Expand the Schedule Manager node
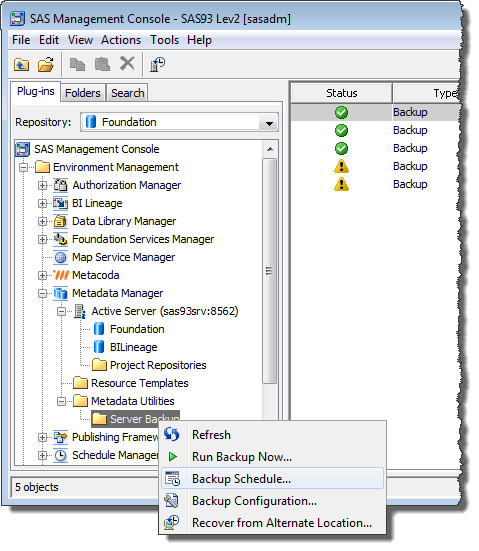This screenshot has height=551, width=479. click(43, 455)
